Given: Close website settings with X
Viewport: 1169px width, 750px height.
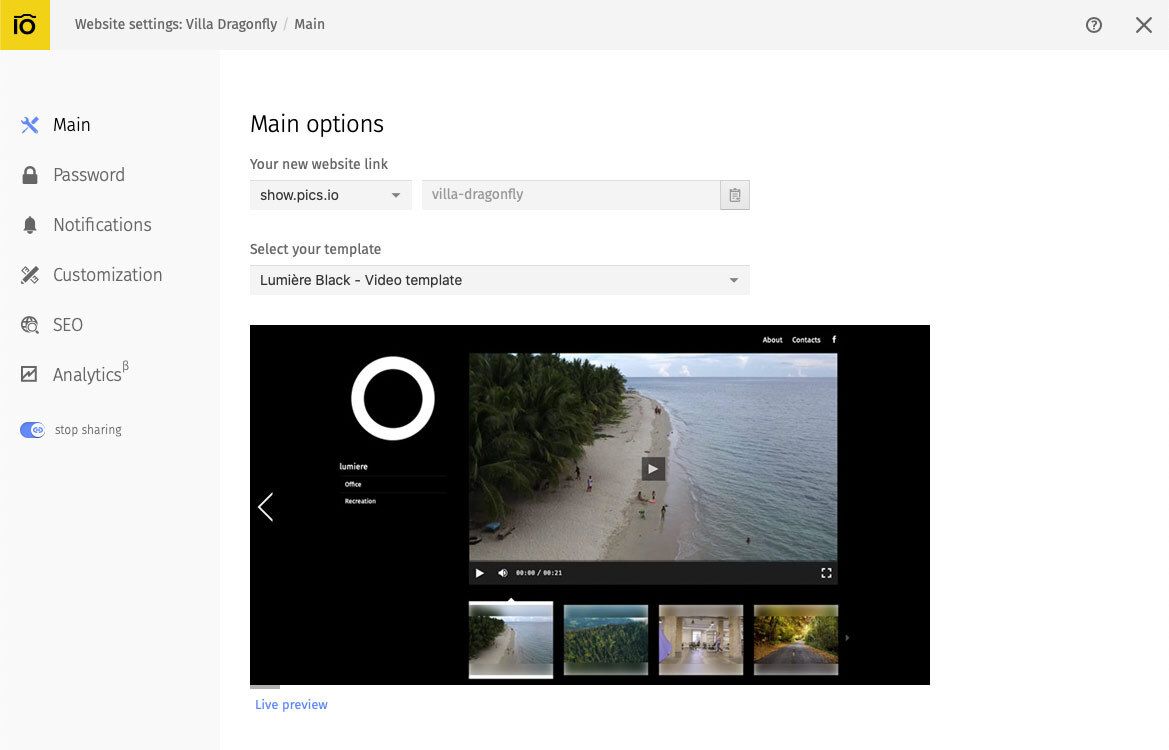Looking at the screenshot, I should 1144,25.
